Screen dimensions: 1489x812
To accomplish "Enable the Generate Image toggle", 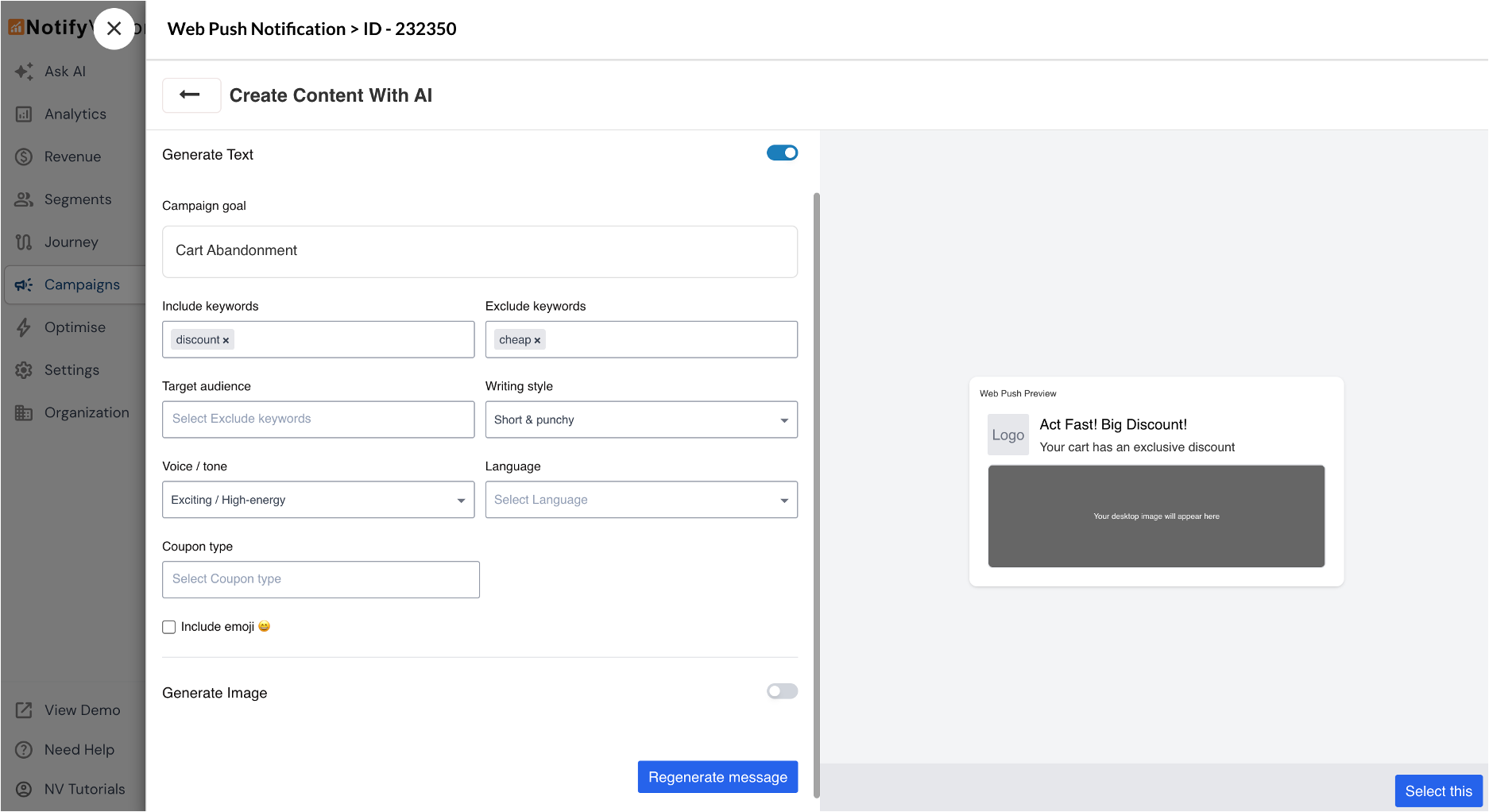I will point(782,691).
